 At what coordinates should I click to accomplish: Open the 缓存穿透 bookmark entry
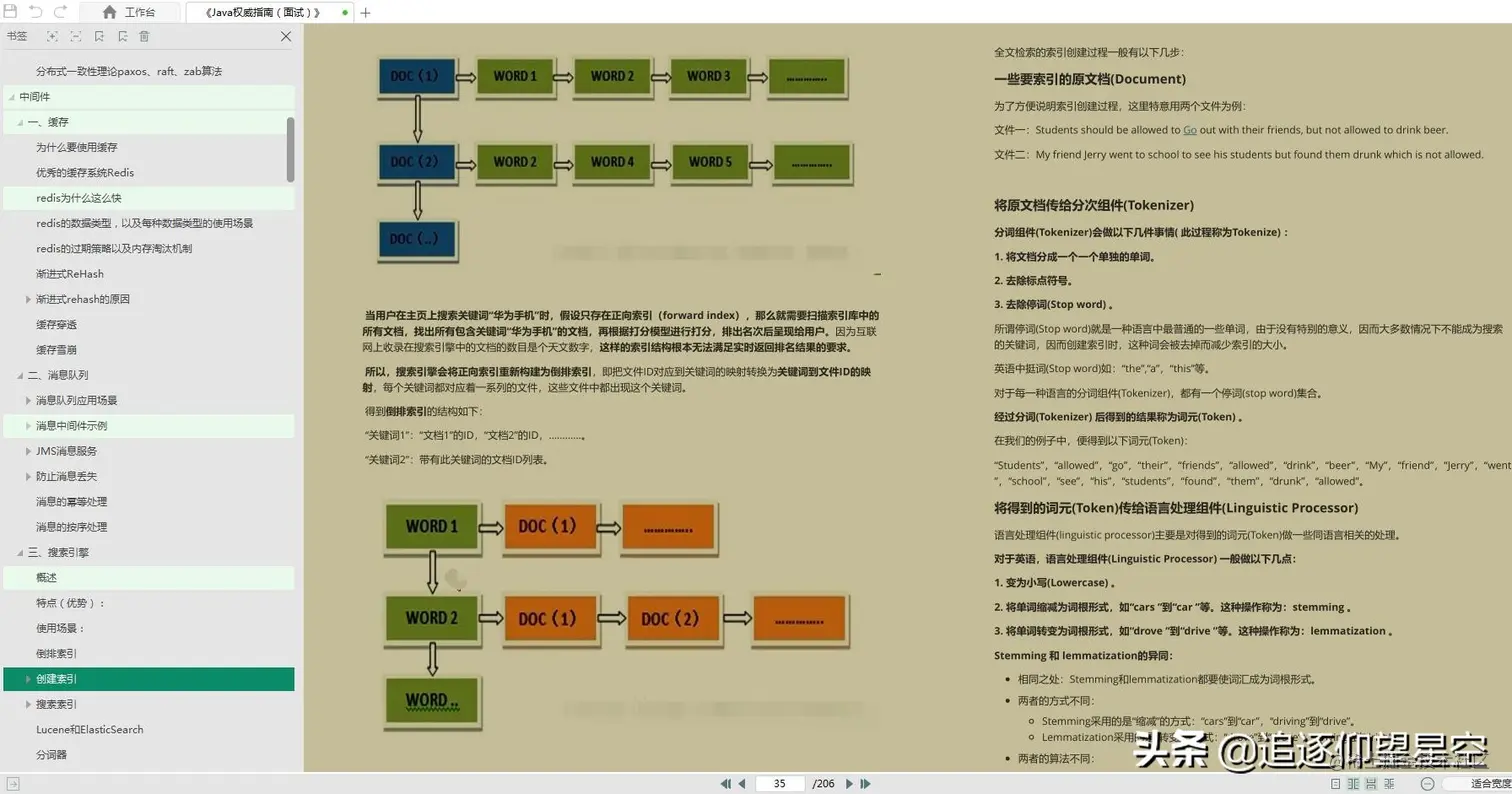[56, 324]
